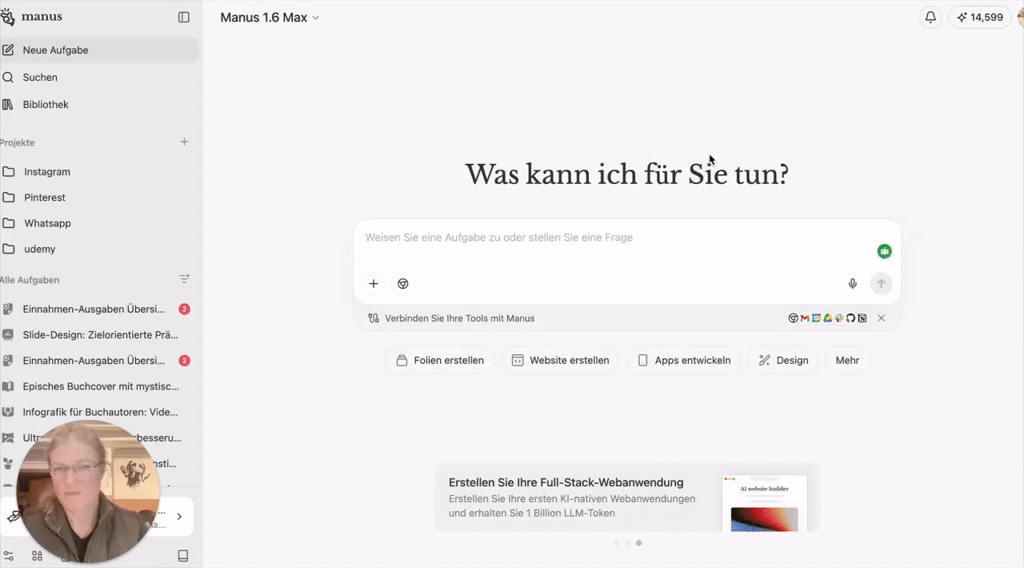Choose Folien erstellen
The image size is (1024, 568).
coord(440,360)
